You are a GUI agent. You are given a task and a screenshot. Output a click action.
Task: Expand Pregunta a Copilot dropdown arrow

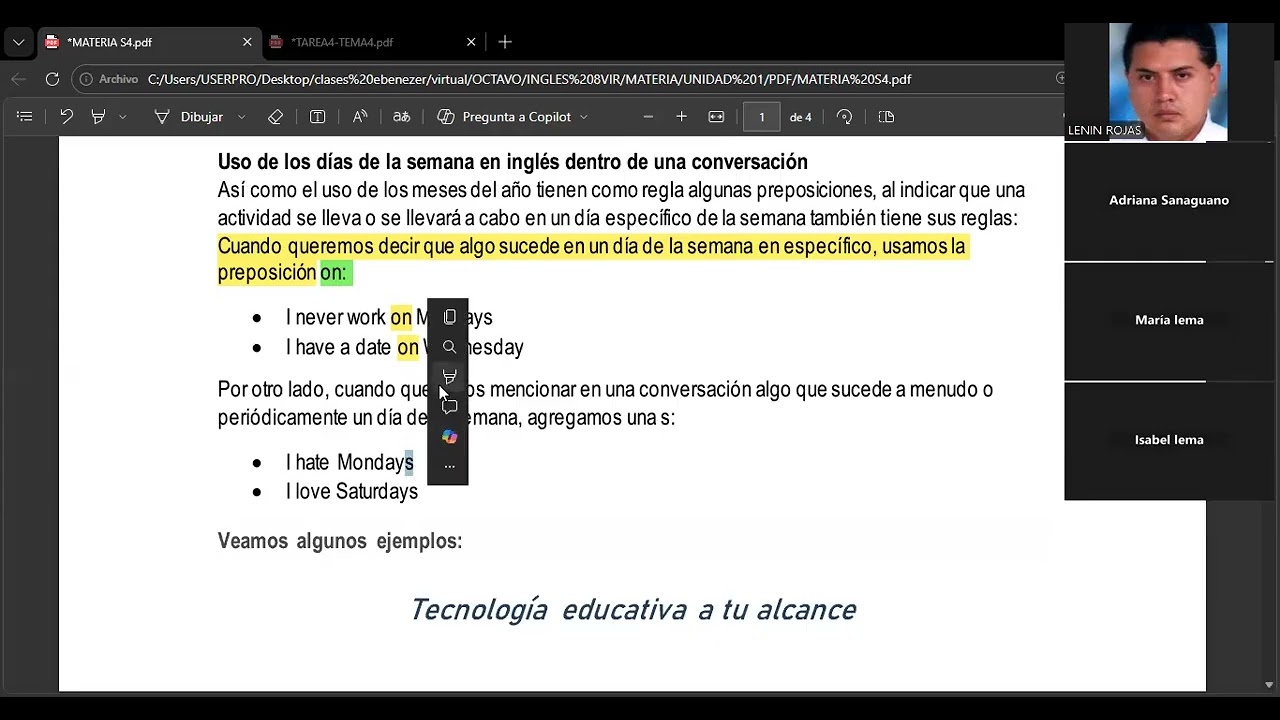point(583,117)
